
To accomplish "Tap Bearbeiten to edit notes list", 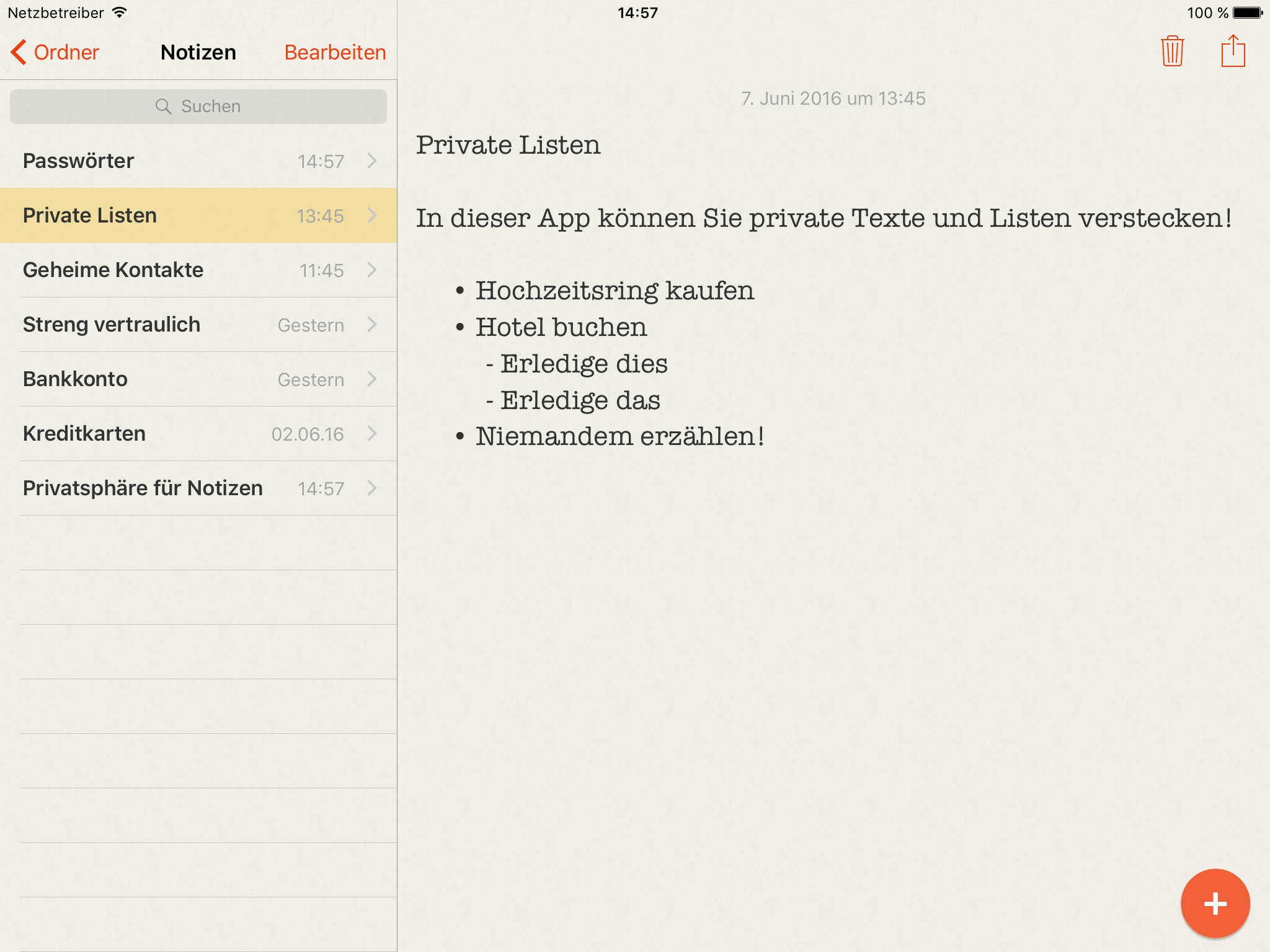I will click(x=335, y=52).
